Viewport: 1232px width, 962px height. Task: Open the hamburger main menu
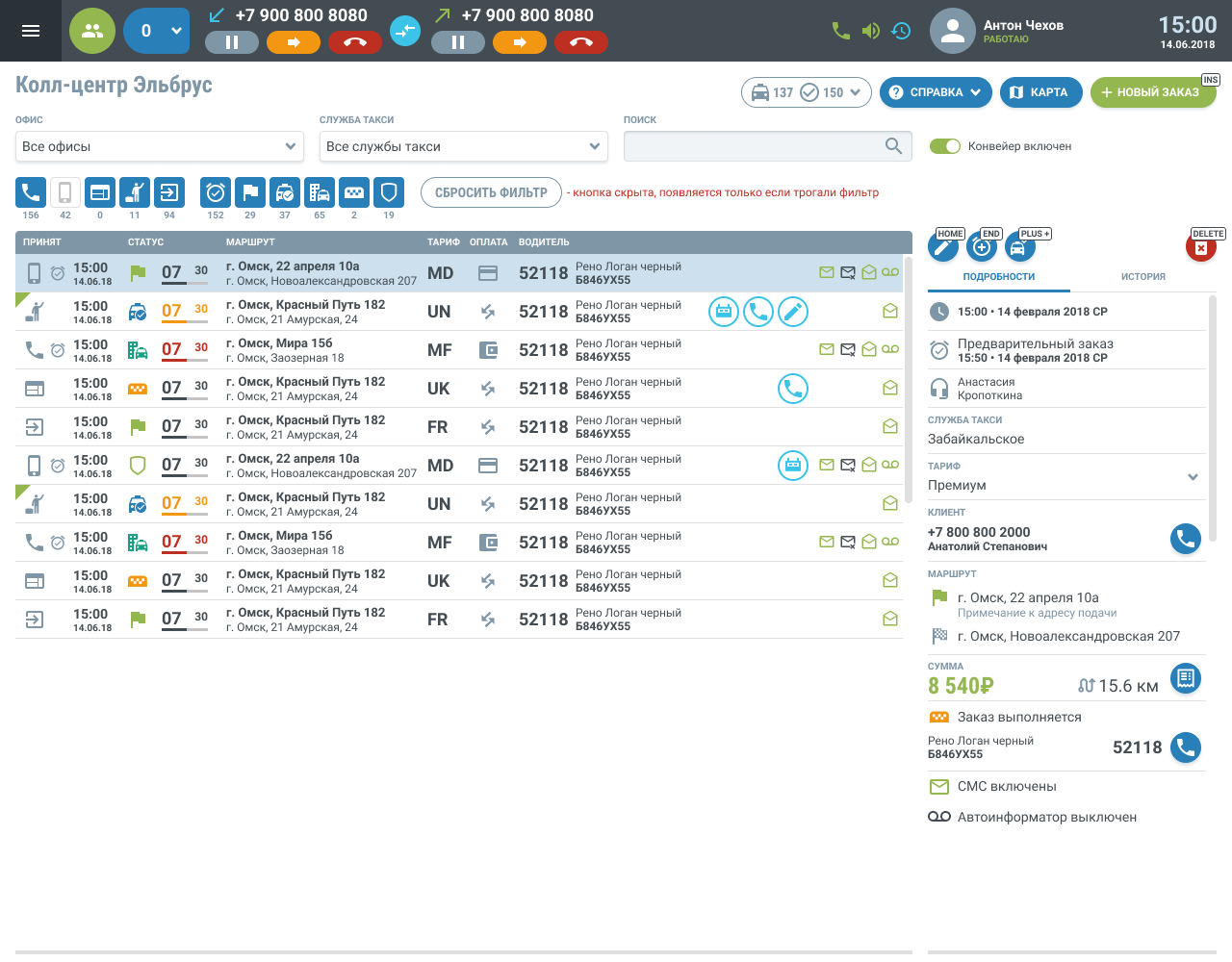31,31
